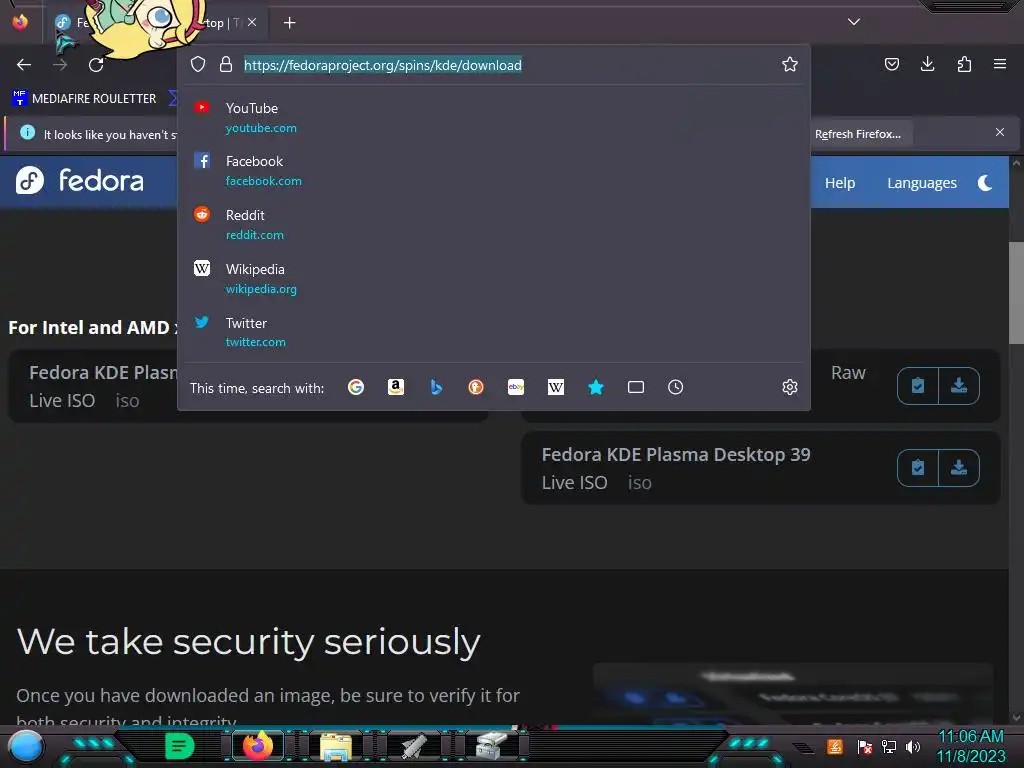Search open tabs using tab icon
Viewport: 1024px width, 768px height.
[x=635, y=387]
